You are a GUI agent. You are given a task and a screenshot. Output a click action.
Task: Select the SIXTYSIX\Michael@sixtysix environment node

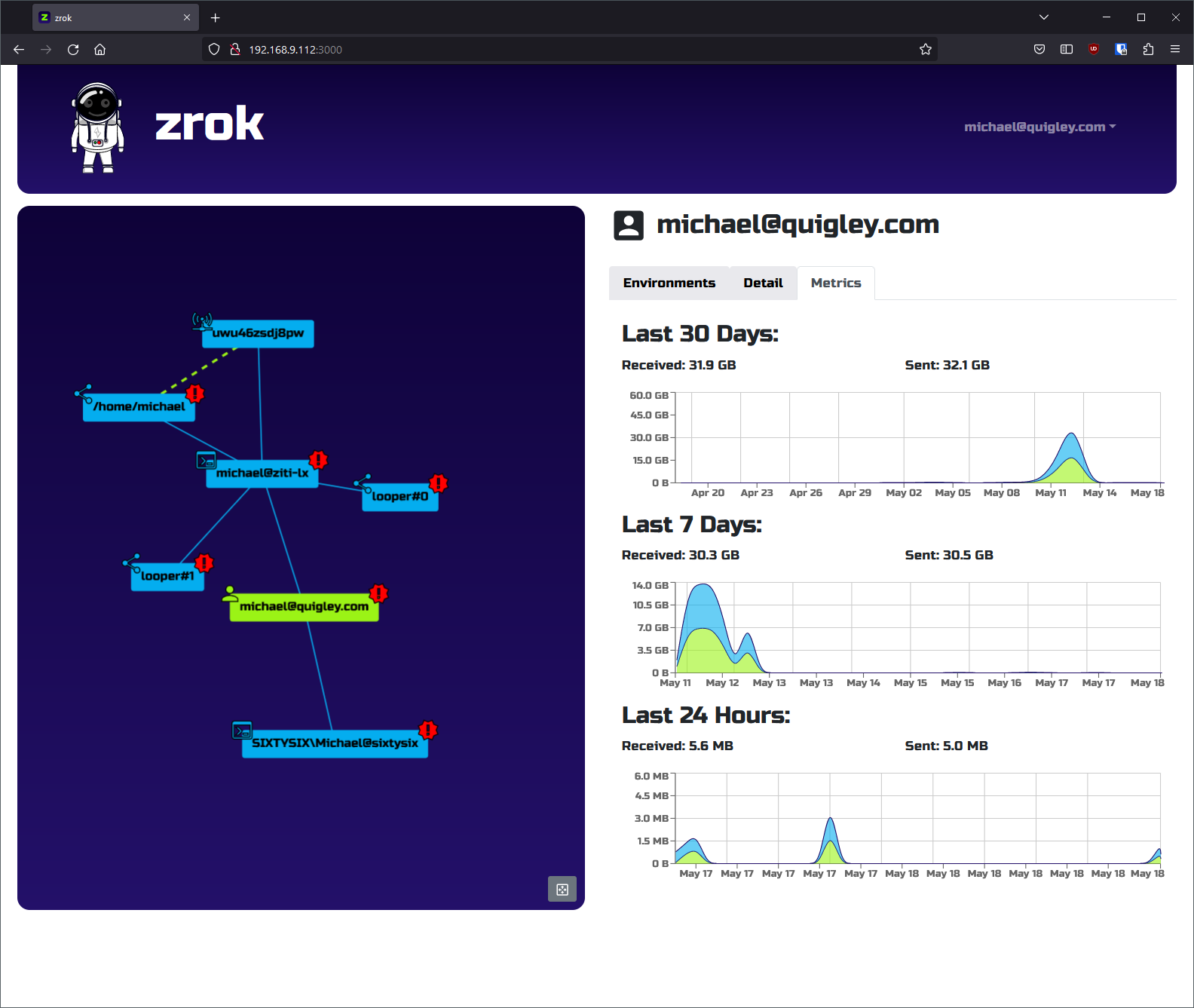tap(335, 743)
